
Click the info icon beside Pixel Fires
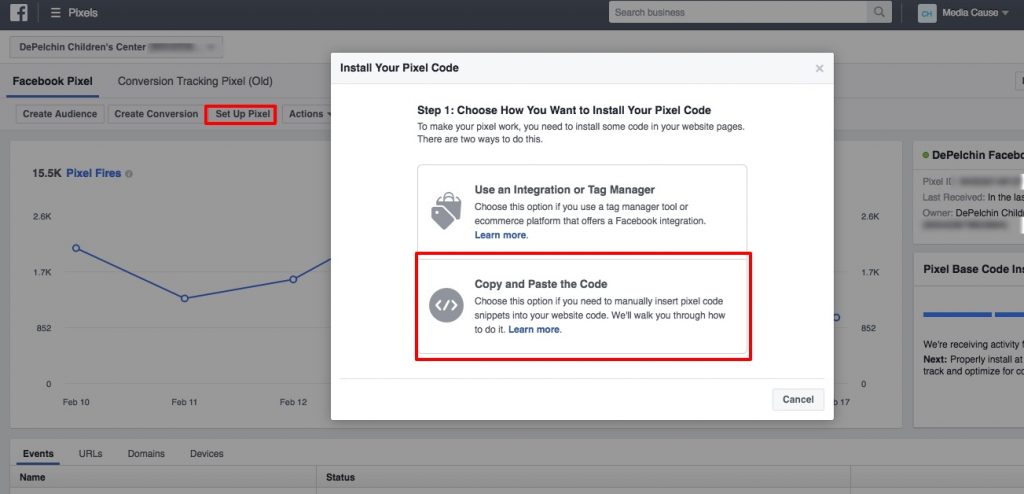point(129,174)
